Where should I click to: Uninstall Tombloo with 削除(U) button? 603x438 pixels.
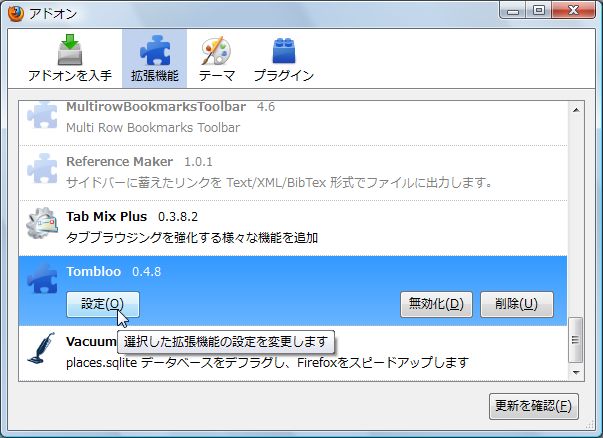(x=517, y=304)
